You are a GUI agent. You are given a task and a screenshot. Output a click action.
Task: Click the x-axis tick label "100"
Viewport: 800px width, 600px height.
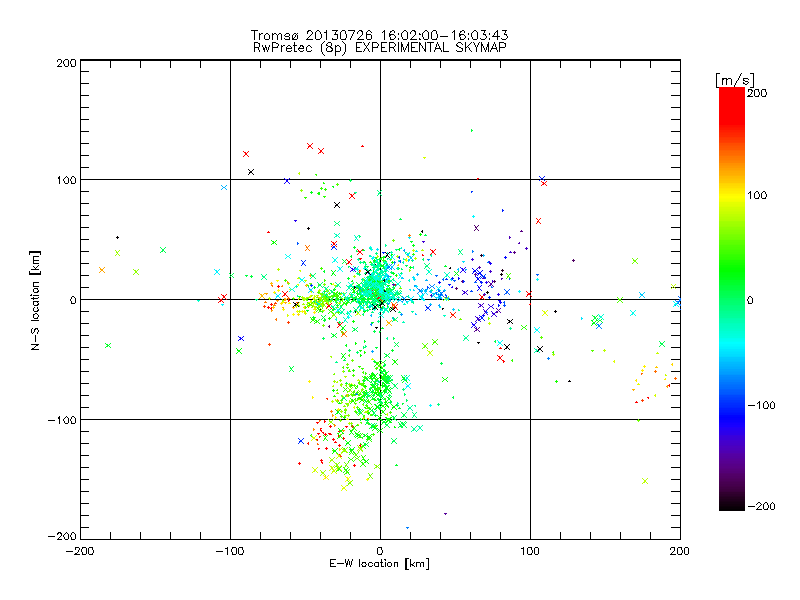[x=530, y=551]
